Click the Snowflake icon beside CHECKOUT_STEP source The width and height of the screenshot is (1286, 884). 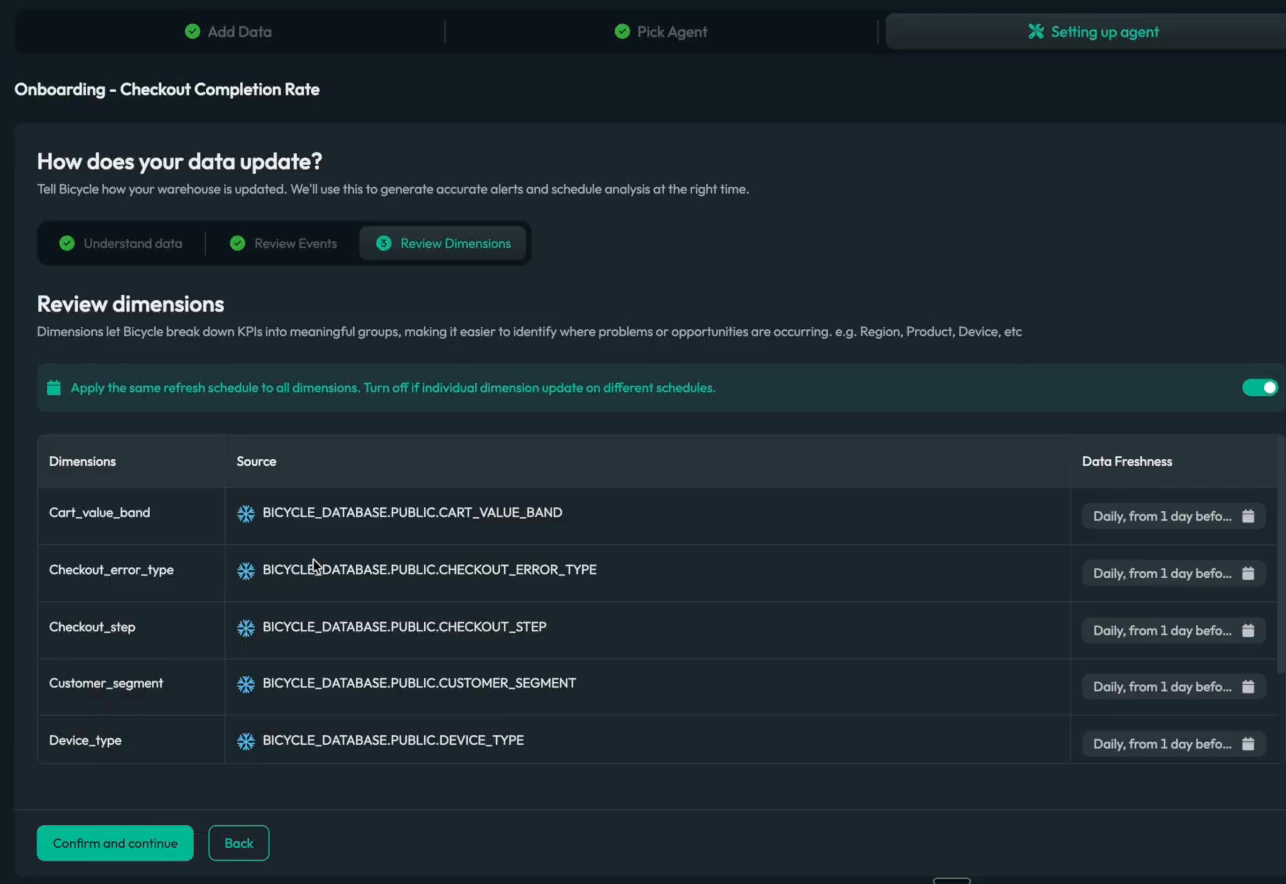pos(246,628)
